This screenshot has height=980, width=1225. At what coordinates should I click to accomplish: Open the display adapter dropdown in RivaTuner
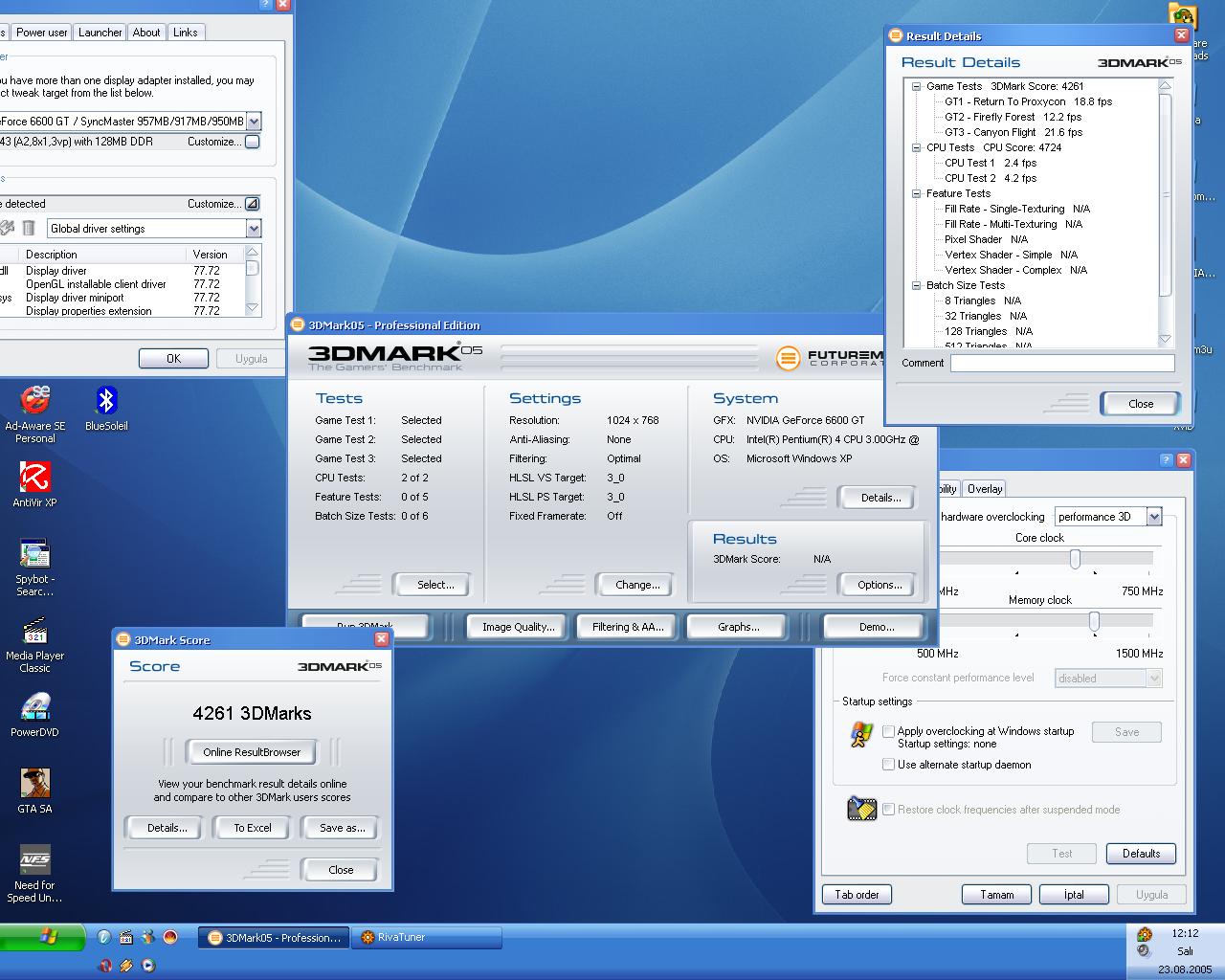point(254,122)
